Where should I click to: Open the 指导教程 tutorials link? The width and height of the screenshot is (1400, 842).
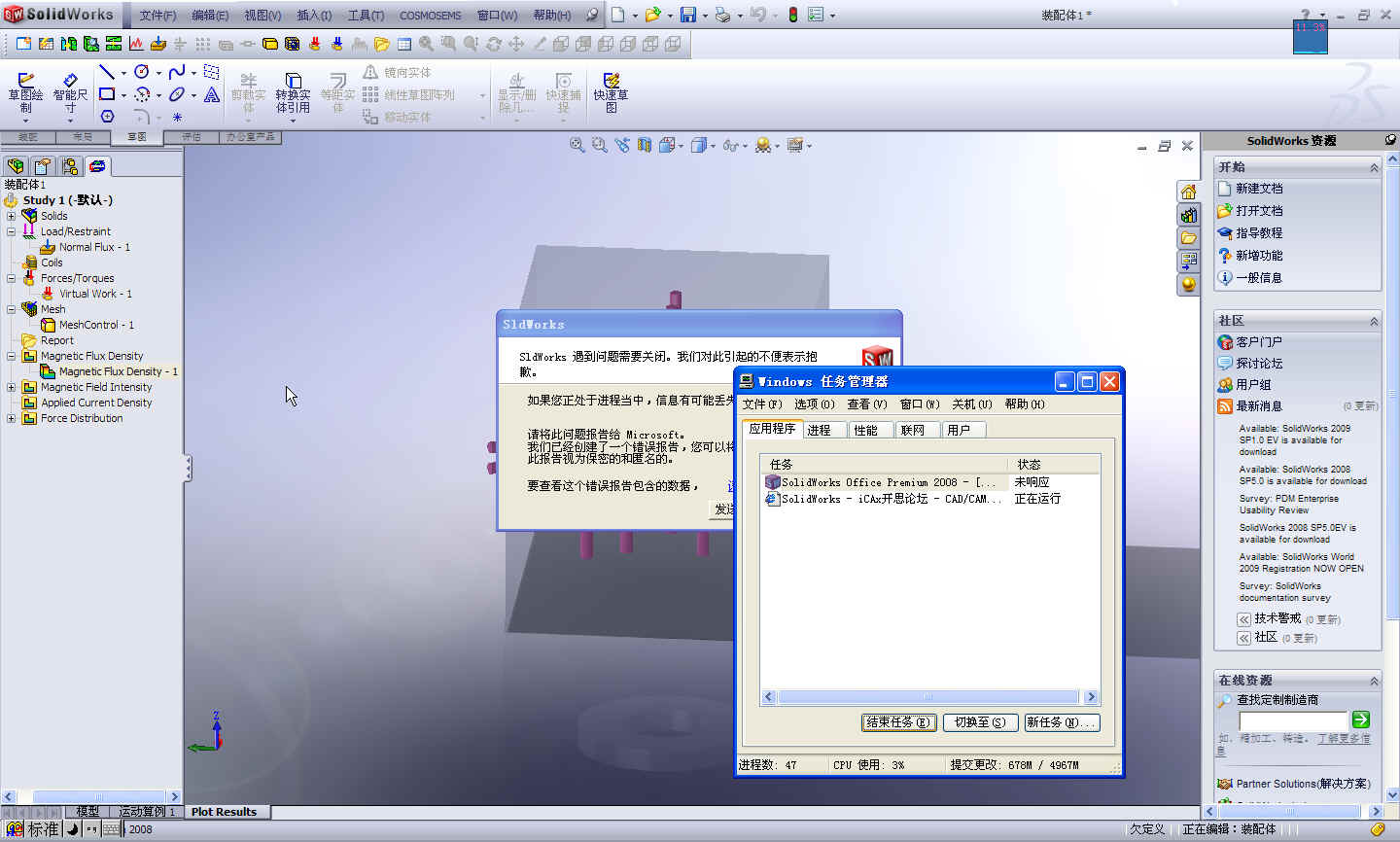1259,233
